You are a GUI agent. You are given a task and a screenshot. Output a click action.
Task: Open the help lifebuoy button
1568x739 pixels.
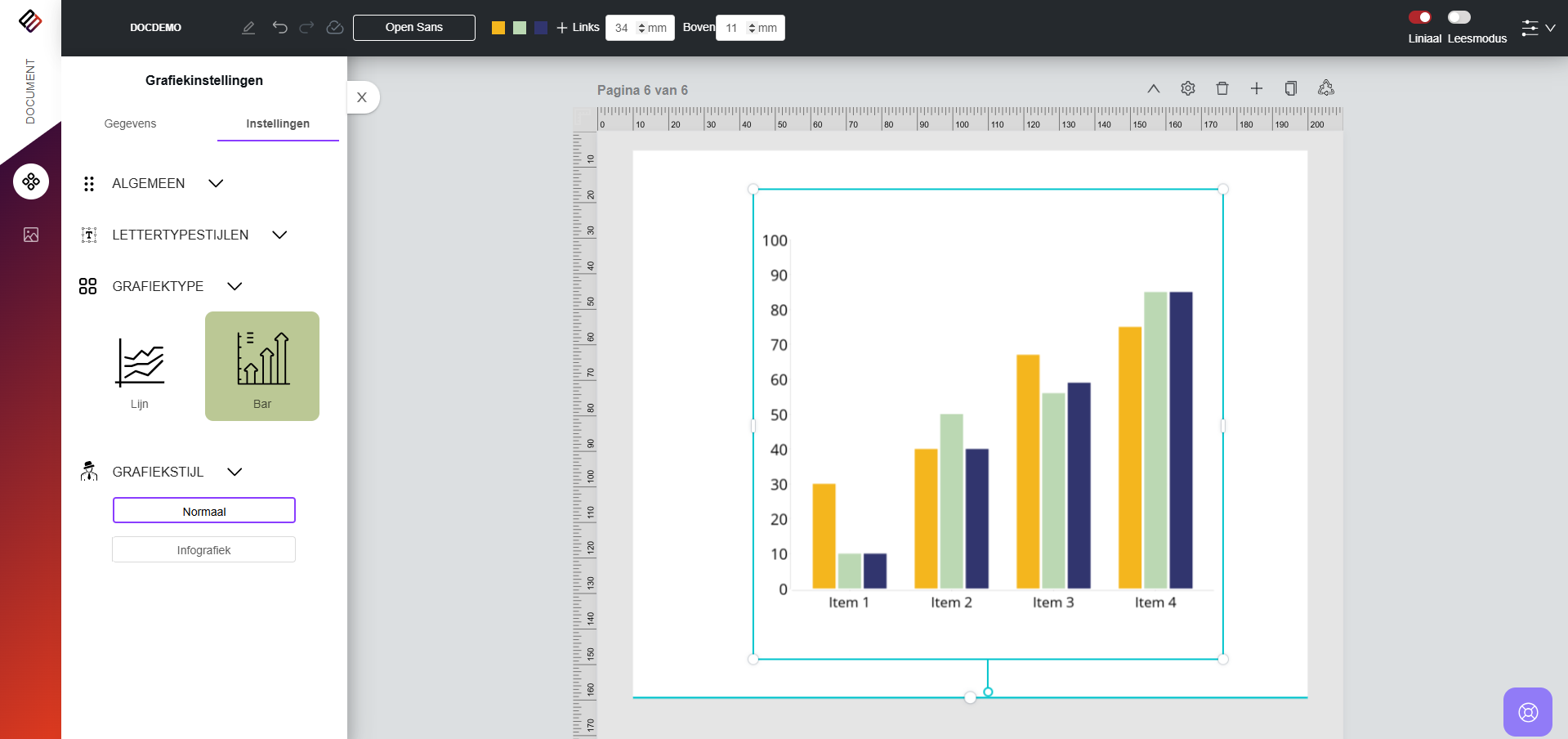coord(1527,712)
